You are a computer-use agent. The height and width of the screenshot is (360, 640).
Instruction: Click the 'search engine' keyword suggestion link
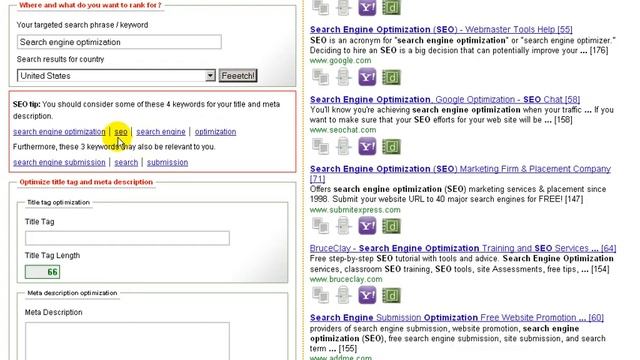click(161, 132)
